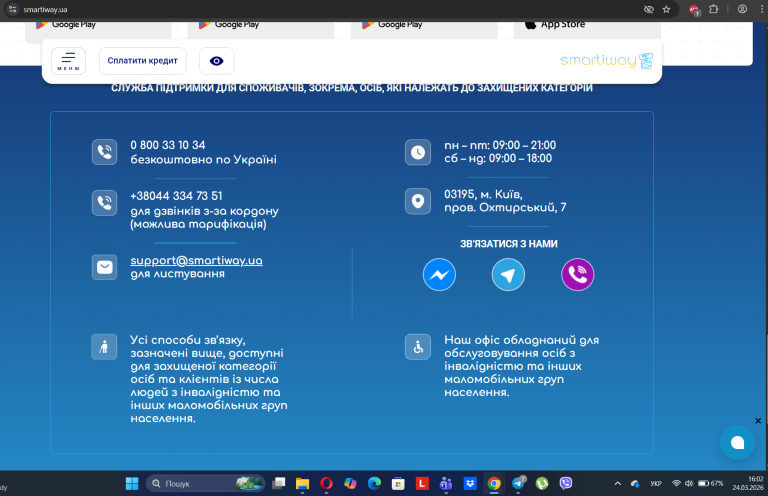Open Chrome extensions puzzle icon

point(714,9)
